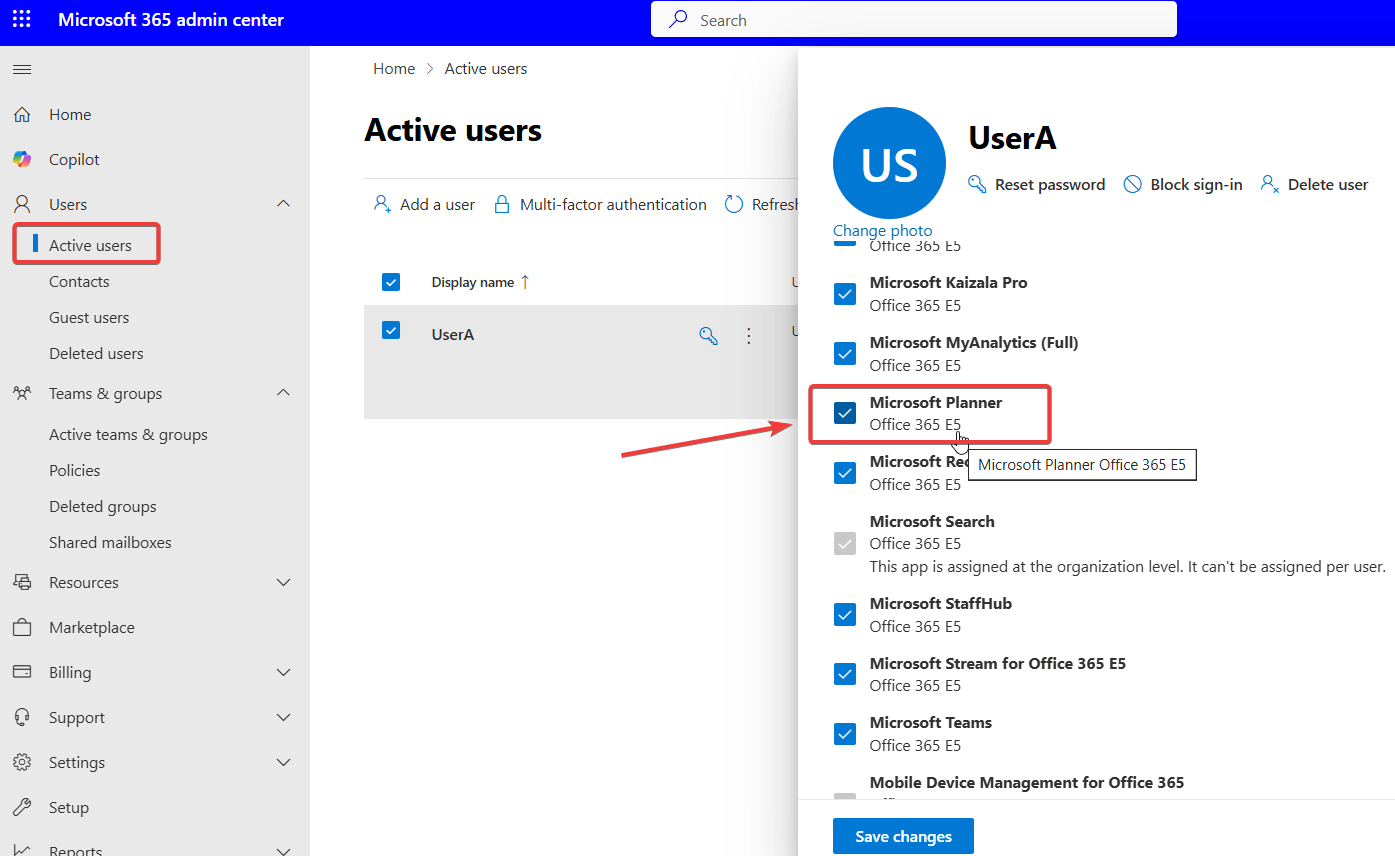Click the Billing card icon
This screenshot has width=1395, height=856.
coord(22,673)
